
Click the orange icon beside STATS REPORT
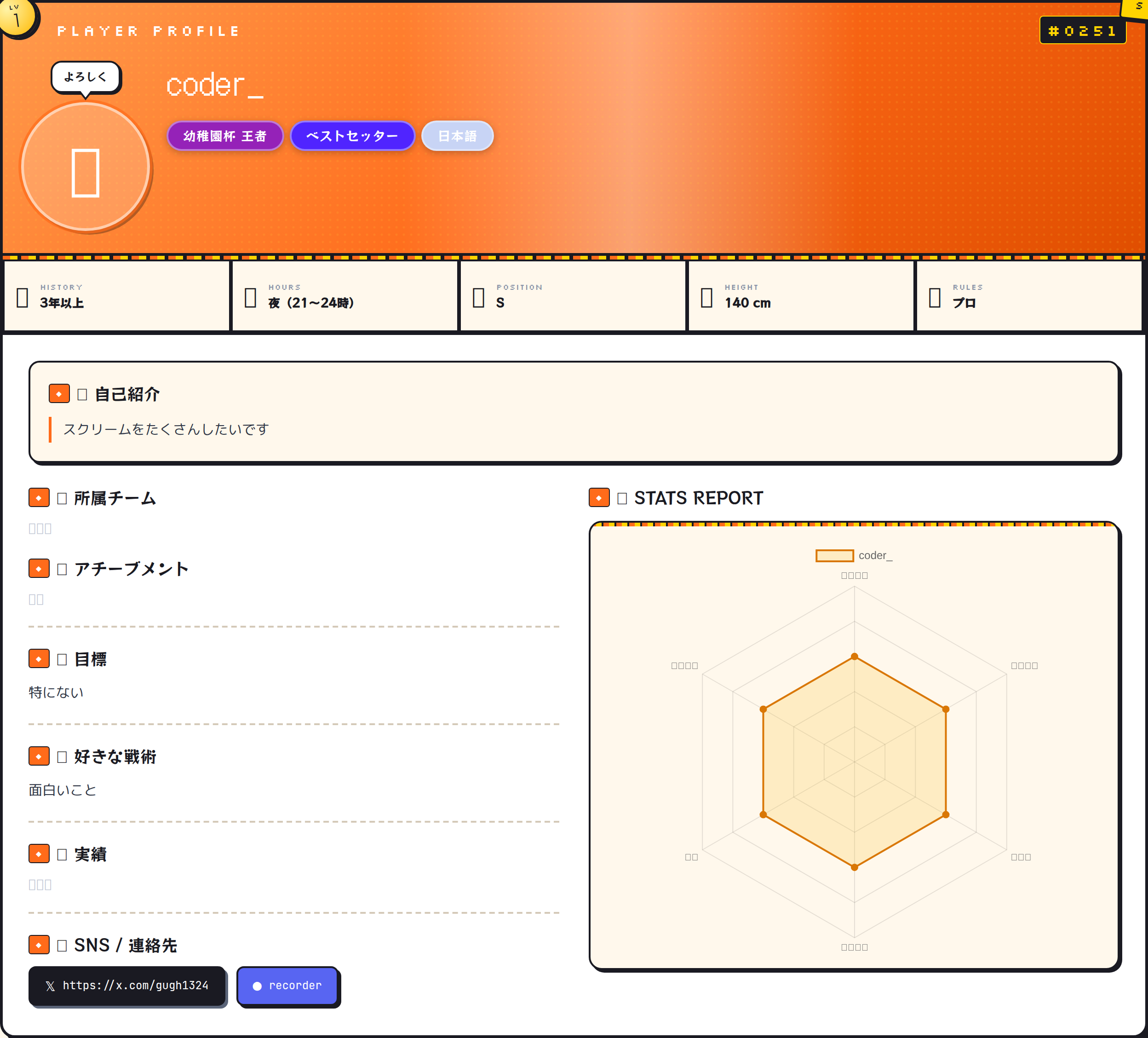[x=599, y=497]
